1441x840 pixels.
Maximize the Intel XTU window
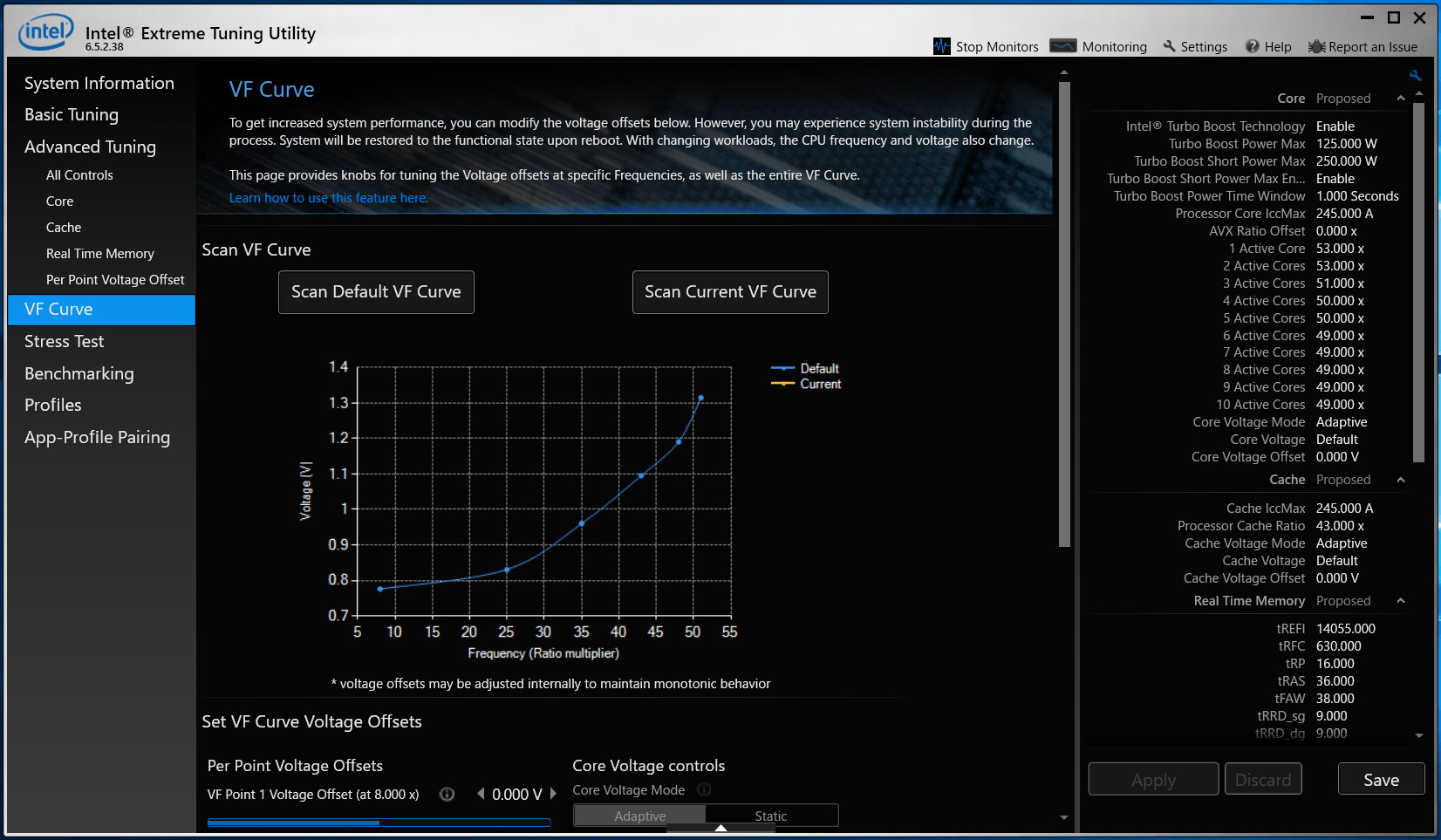[x=1394, y=17]
